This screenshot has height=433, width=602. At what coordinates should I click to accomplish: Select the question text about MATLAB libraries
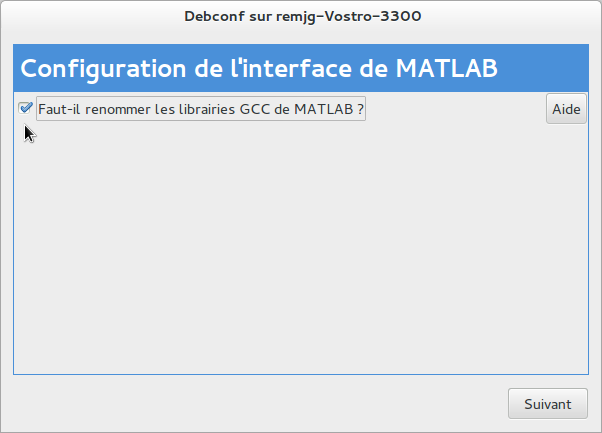[x=200, y=109]
